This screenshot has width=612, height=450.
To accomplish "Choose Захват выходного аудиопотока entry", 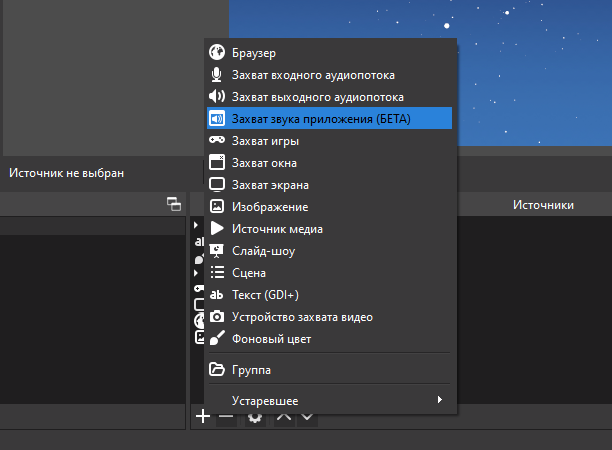I will pyautogui.click(x=329, y=96).
